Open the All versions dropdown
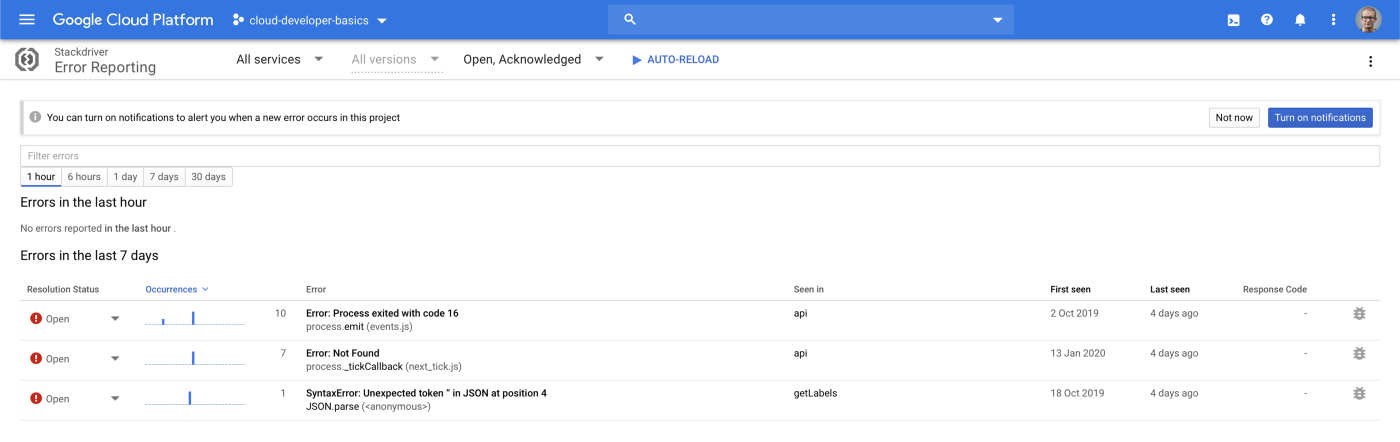The height and width of the screenshot is (442, 1400). [x=396, y=60]
